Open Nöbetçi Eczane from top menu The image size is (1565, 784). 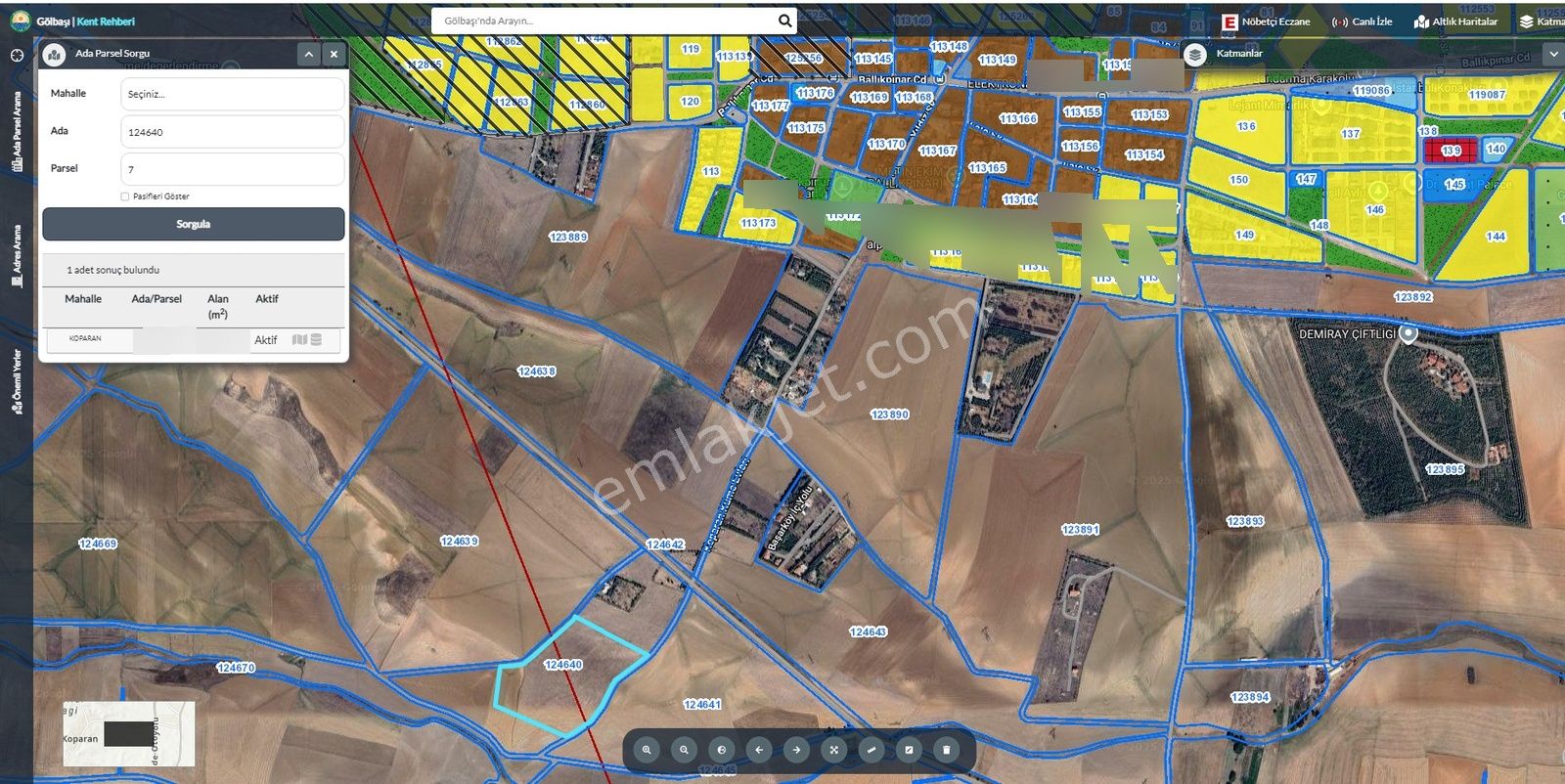click(x=1266, y=22)
